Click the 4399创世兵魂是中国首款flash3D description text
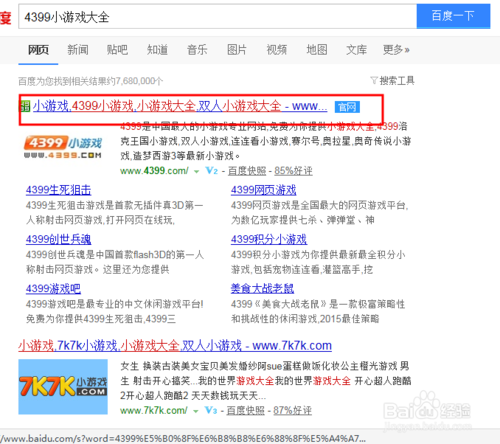Image resolution: width=500 pixels, height=444 pixels. (x=115, y=262)
